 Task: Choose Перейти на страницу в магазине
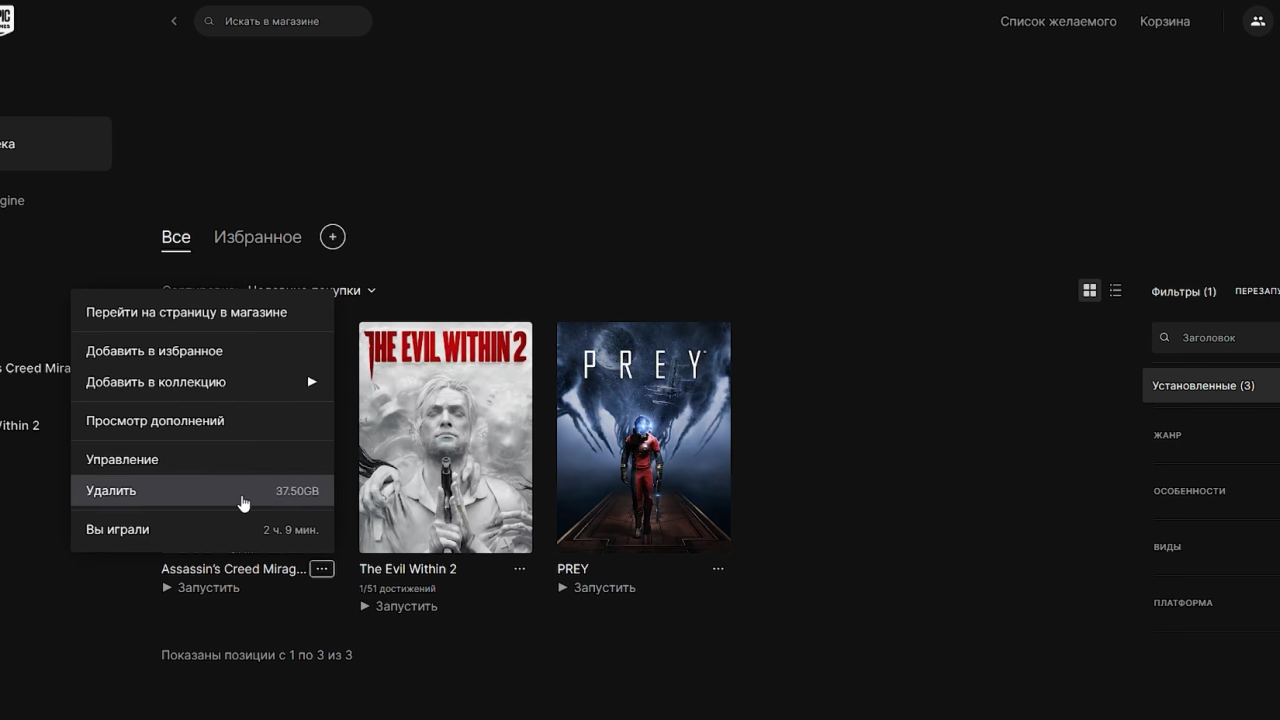(x=202, y=312)
